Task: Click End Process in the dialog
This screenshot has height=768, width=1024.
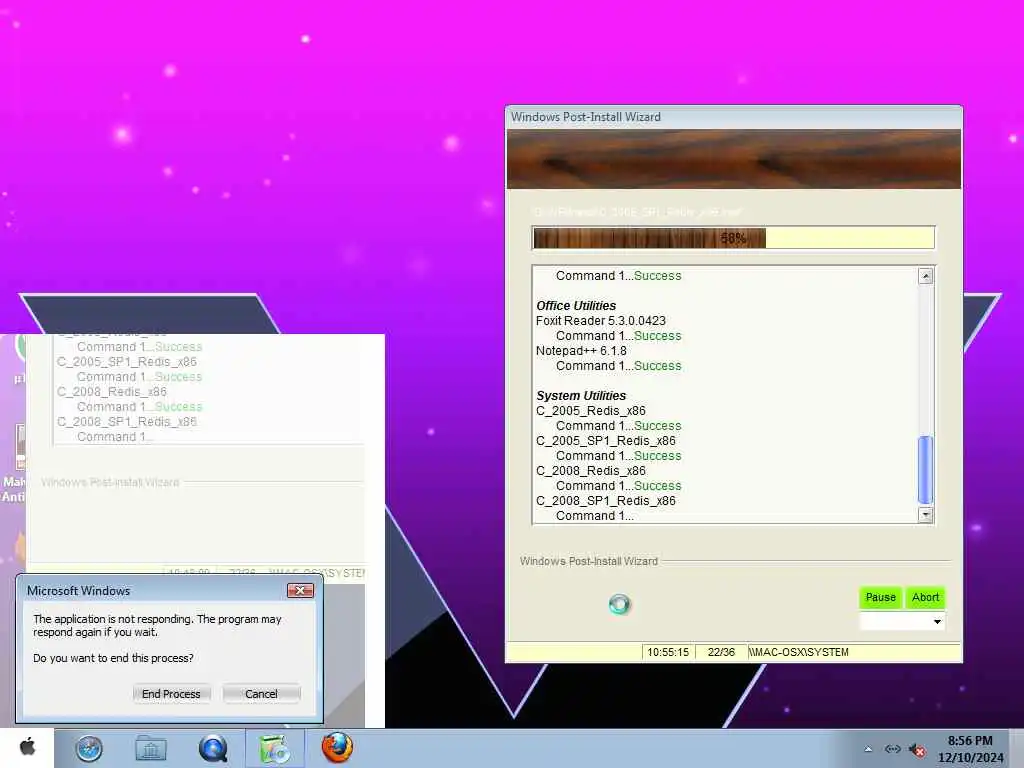Action: click(x=171, y=694)
